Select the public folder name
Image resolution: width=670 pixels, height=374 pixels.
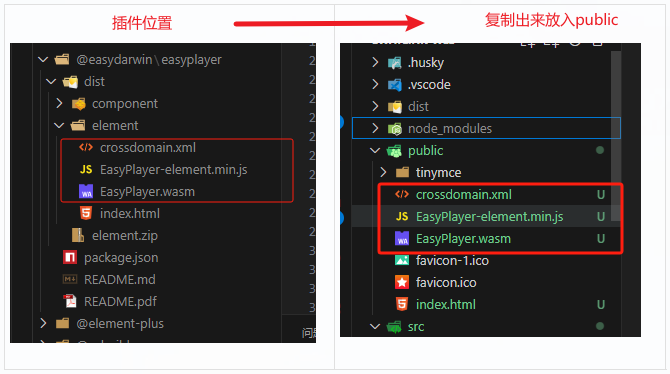[x=426, y=151]
